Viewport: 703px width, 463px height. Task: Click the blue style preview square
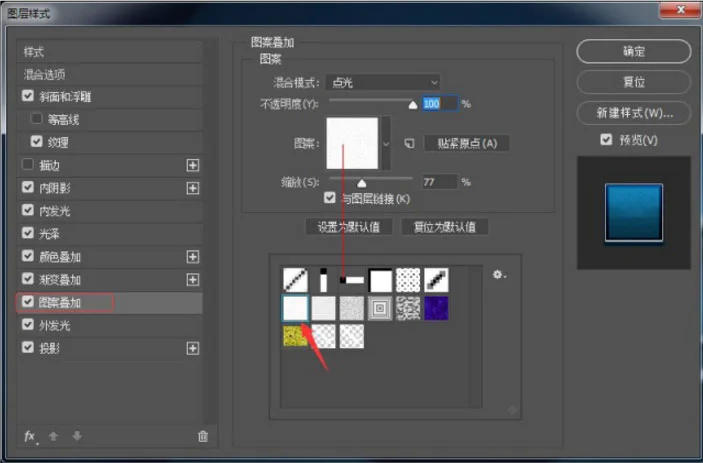tap(634, 212)
